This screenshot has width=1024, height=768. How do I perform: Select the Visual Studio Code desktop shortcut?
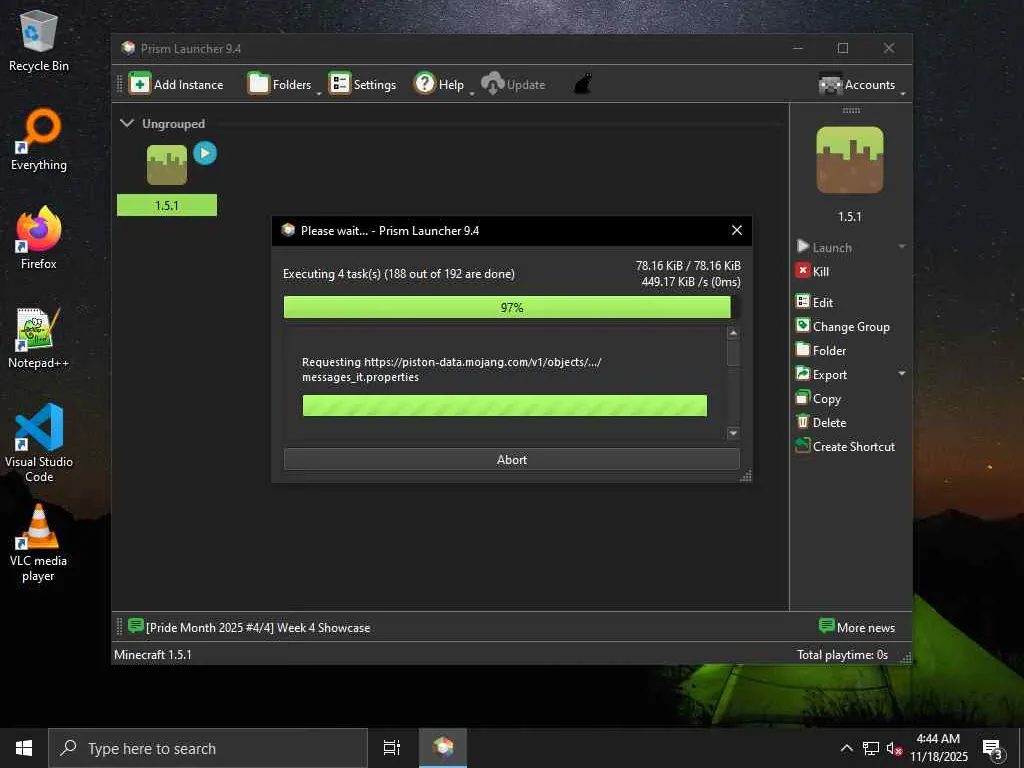39,443
